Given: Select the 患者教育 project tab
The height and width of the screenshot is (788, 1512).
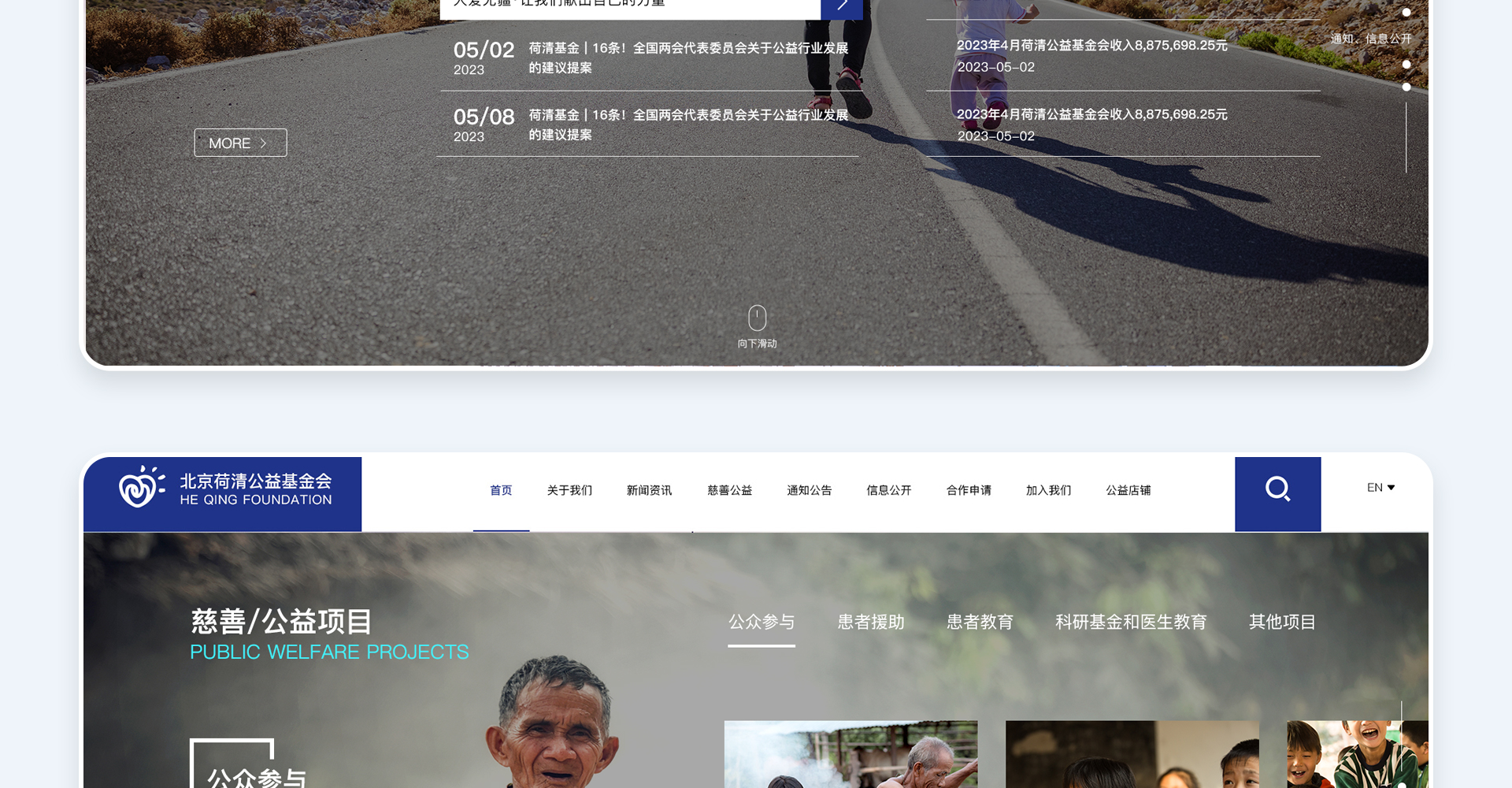Looking at the screenshot, I should point(980,622).
